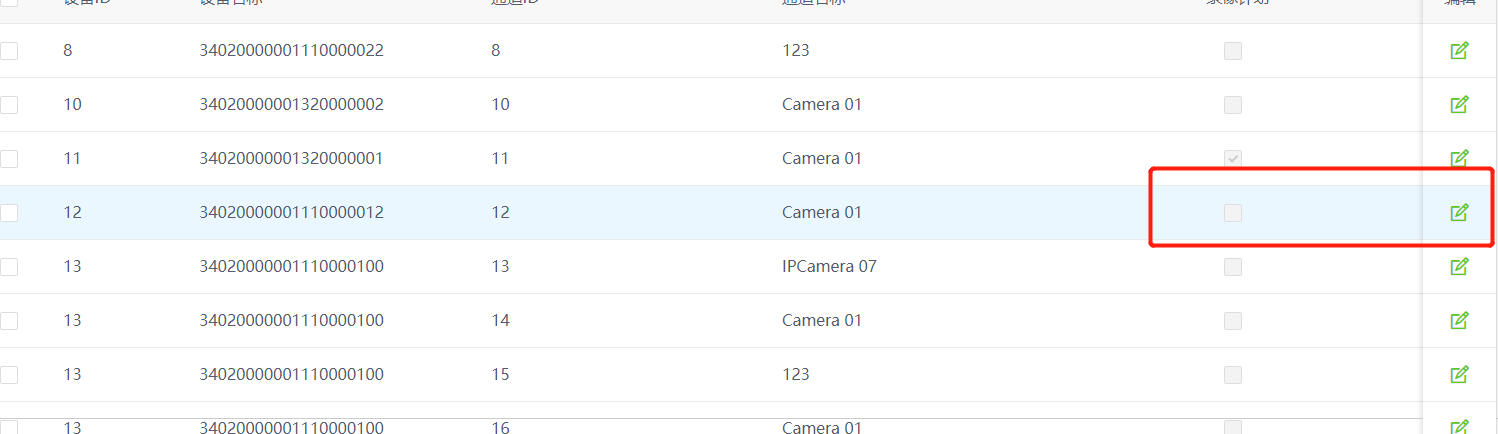Open the editor for channel 14
Image resolution: width=1498 pixels, height=434 pixels.
click(1459, 321)
